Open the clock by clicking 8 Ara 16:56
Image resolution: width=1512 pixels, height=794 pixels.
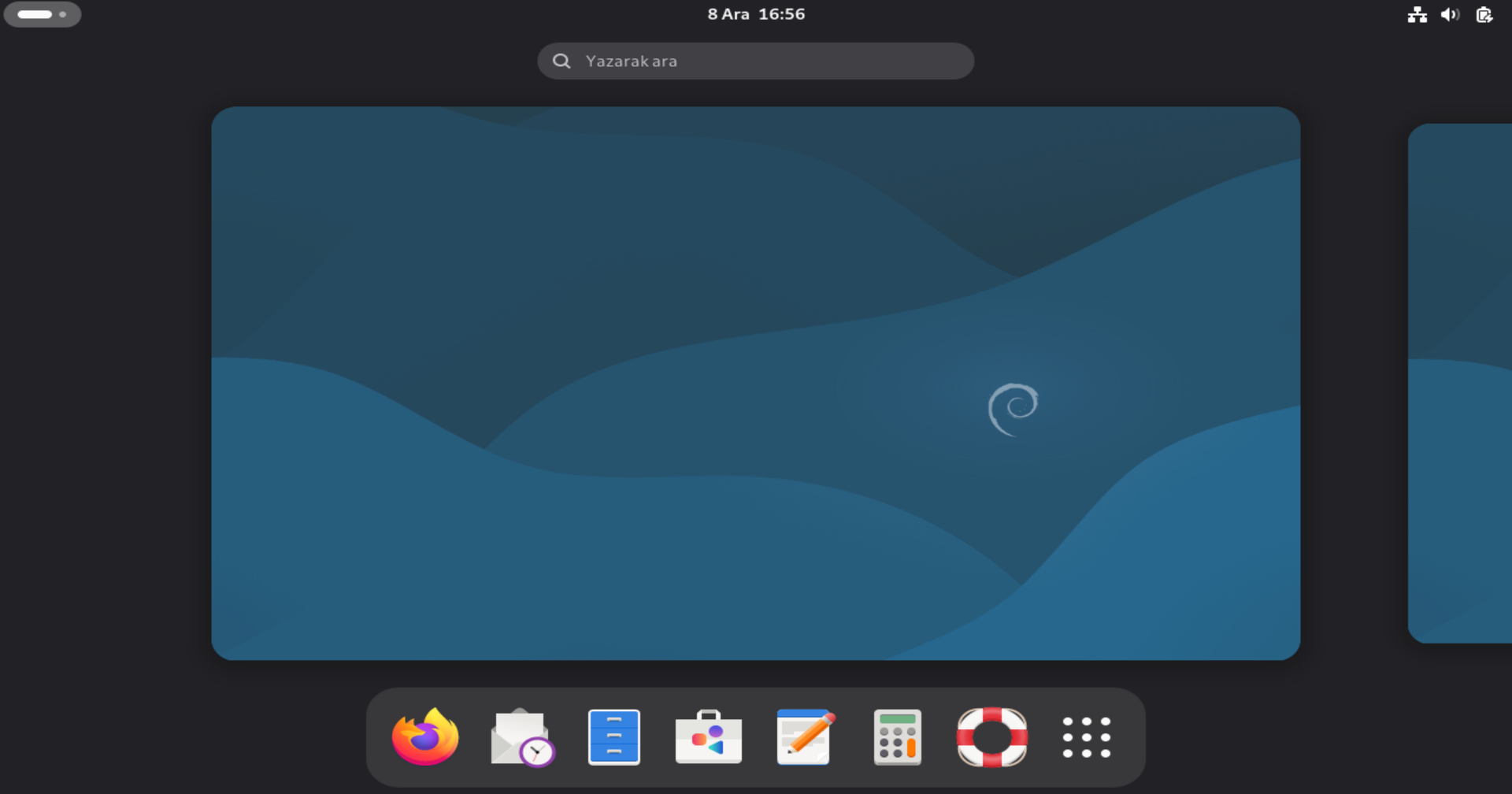point(755,13)
